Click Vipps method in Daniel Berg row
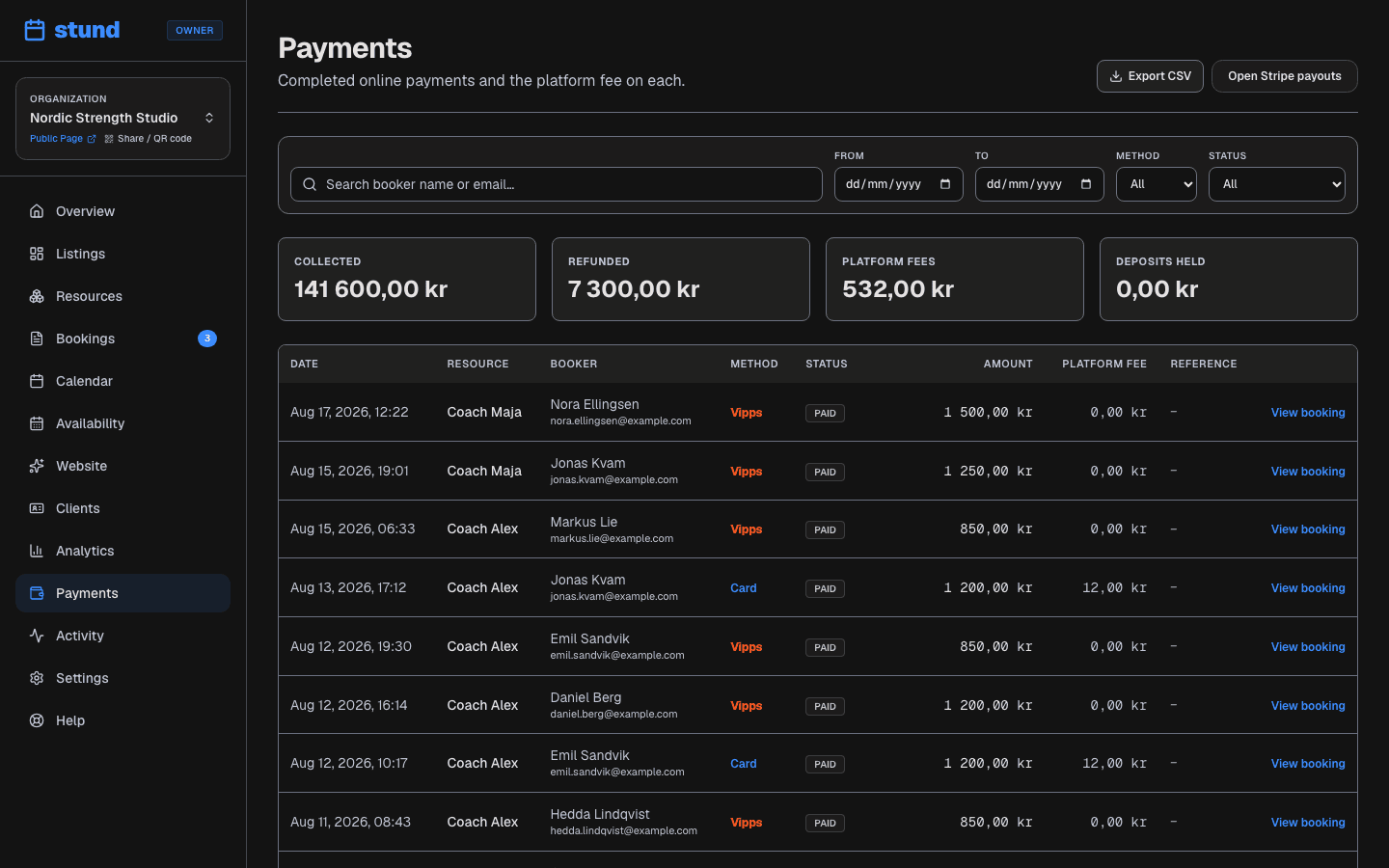The width and height of the screenshot is (1389, 868). (x=747, y=706)
